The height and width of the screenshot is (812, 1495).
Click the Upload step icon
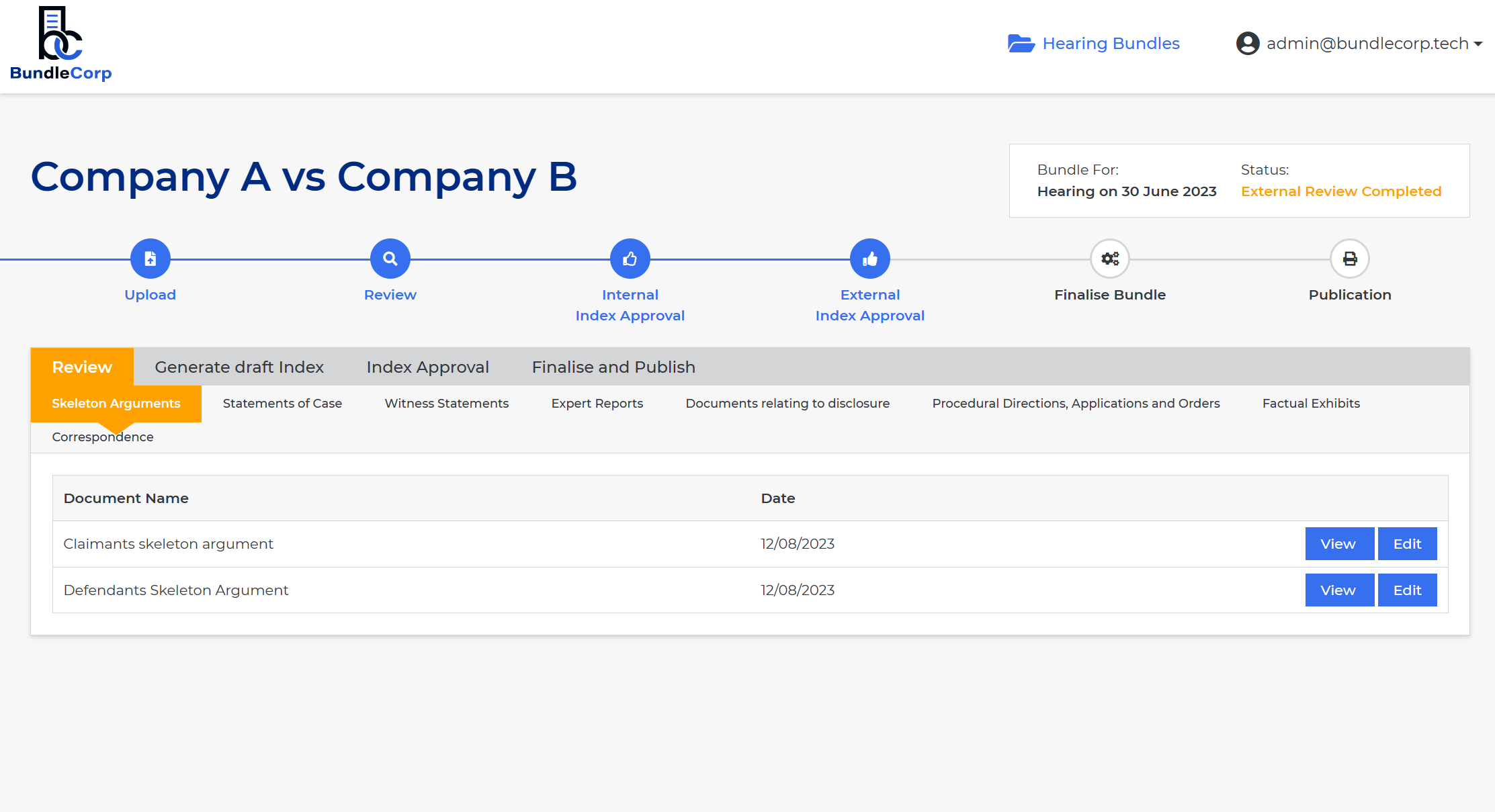150,259
